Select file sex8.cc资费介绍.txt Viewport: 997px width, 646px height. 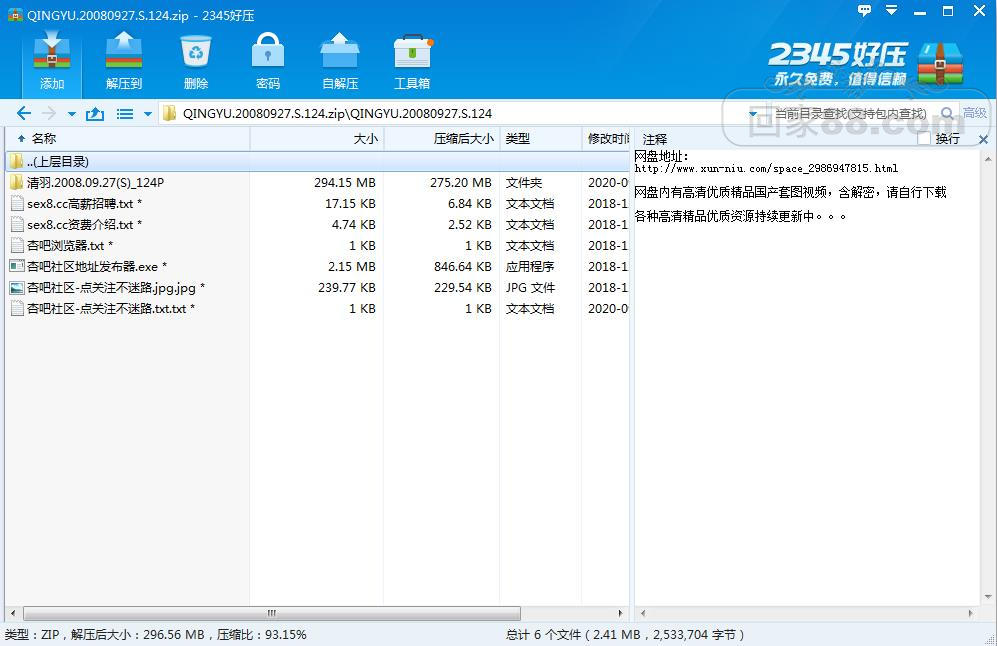pyautogui.click(x=318, y=224)
